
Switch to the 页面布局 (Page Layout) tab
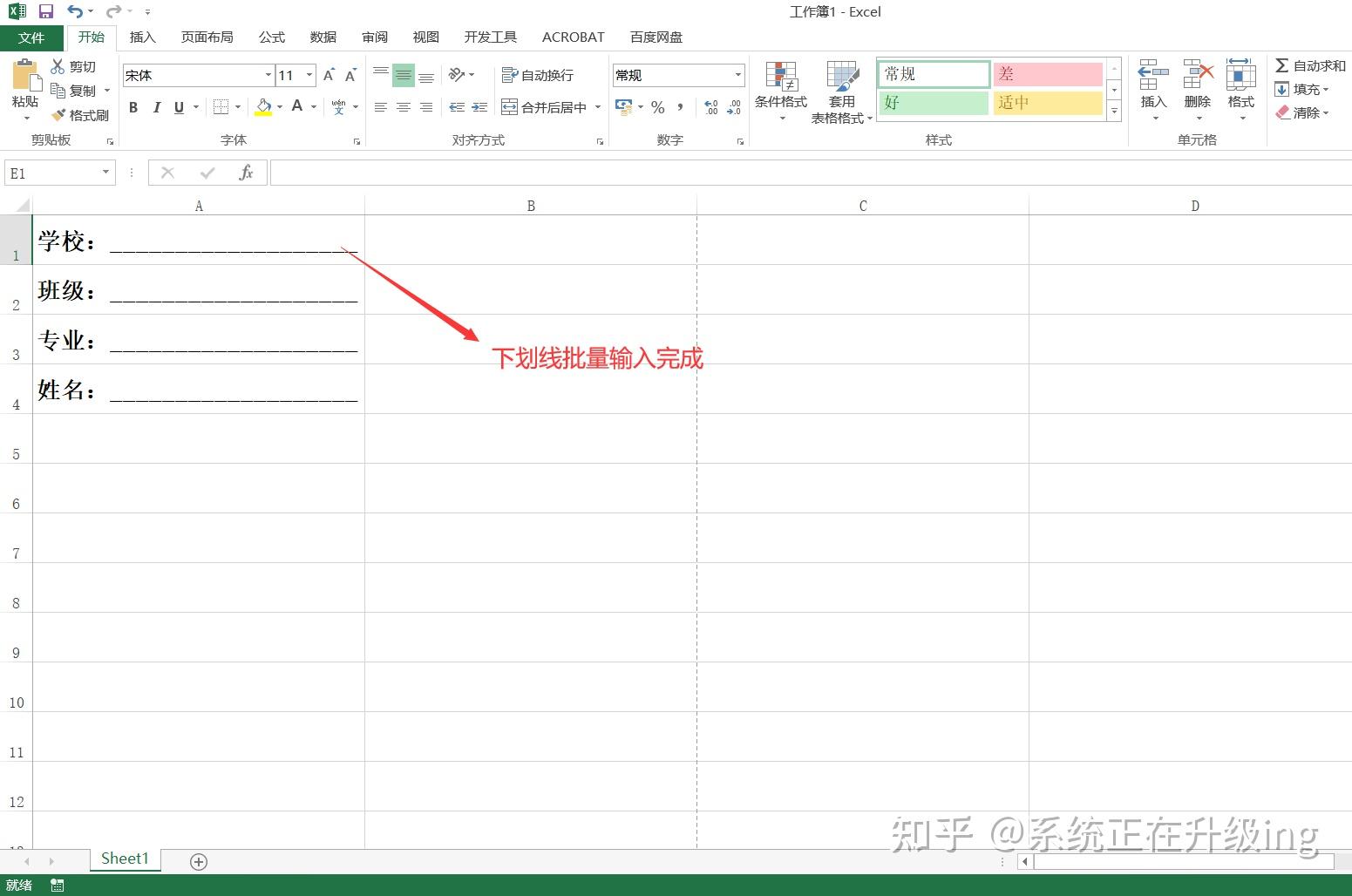pos(207,37)
